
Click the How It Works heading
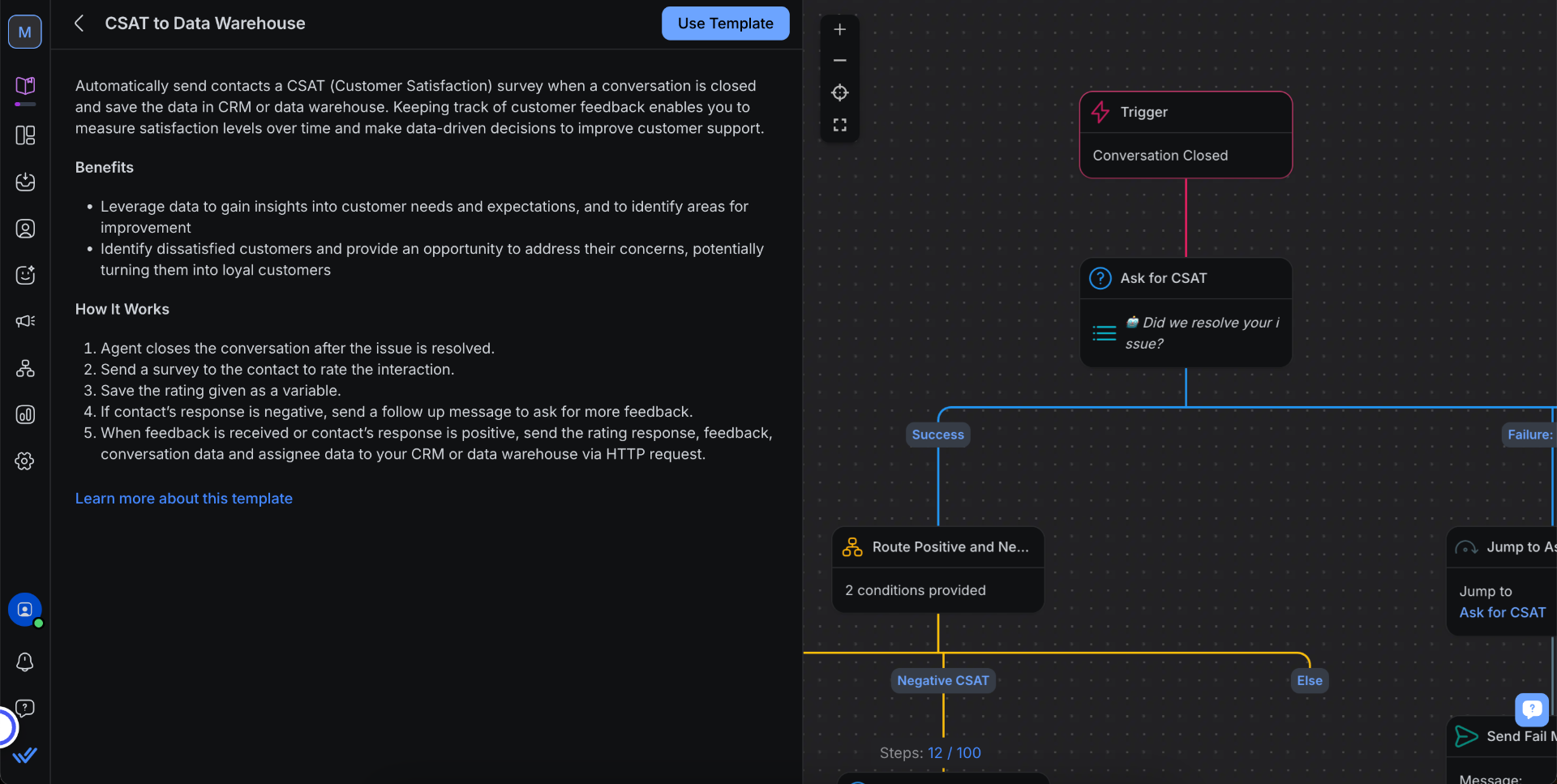122,310
